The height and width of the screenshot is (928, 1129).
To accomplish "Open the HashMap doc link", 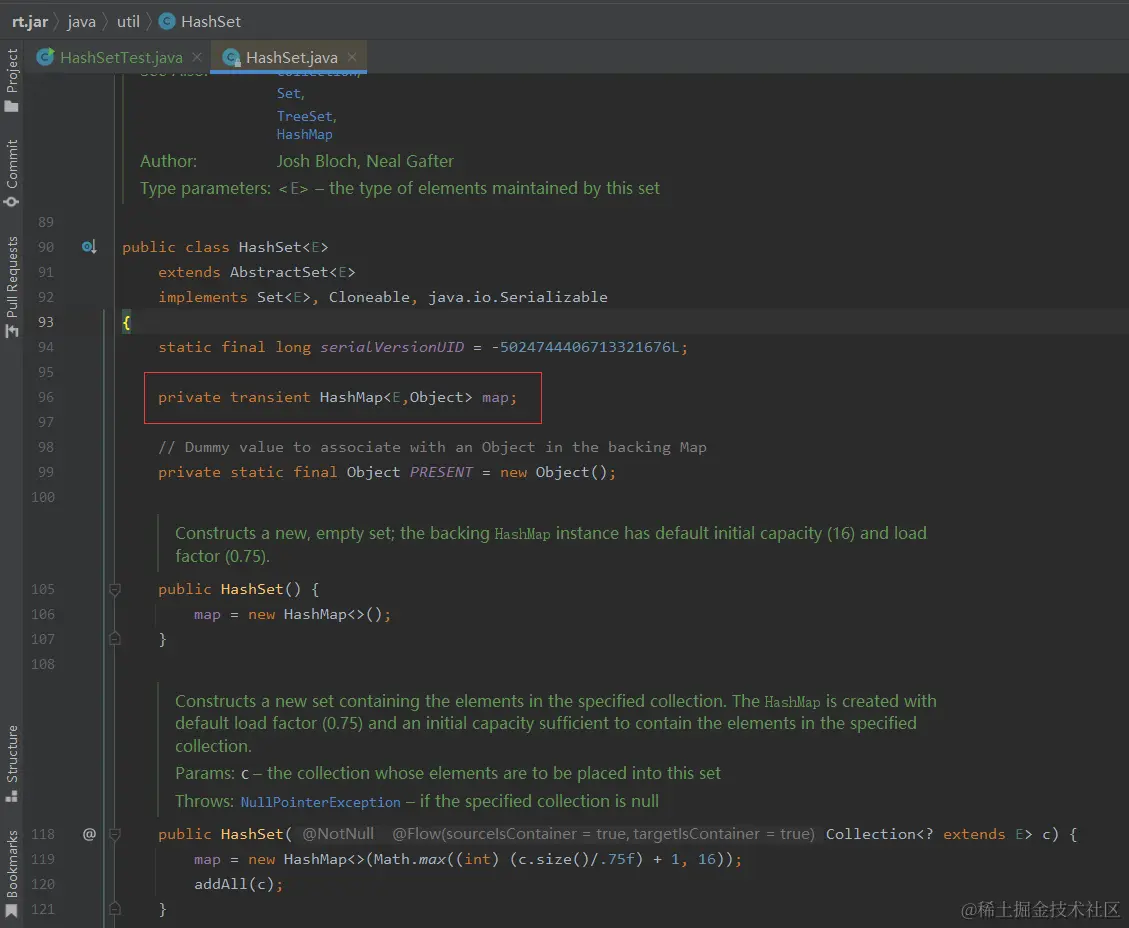I will 305,135.
